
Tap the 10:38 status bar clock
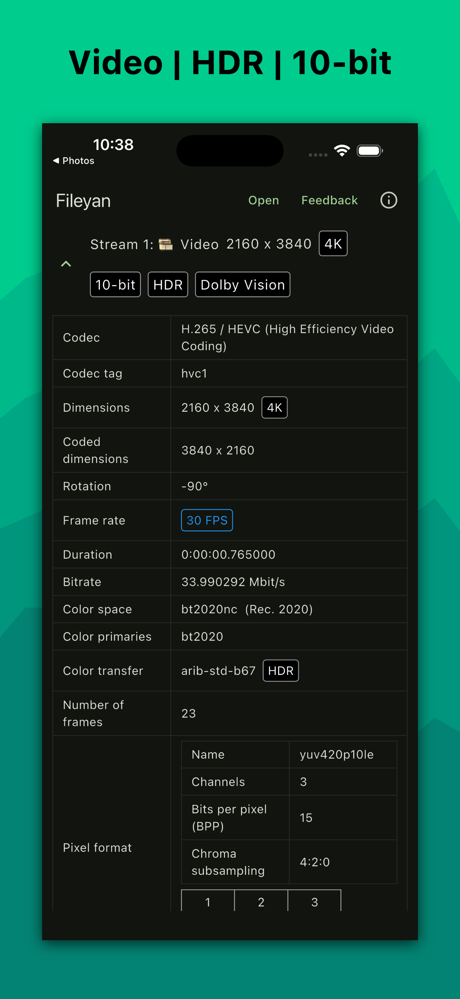click(113, 145)
